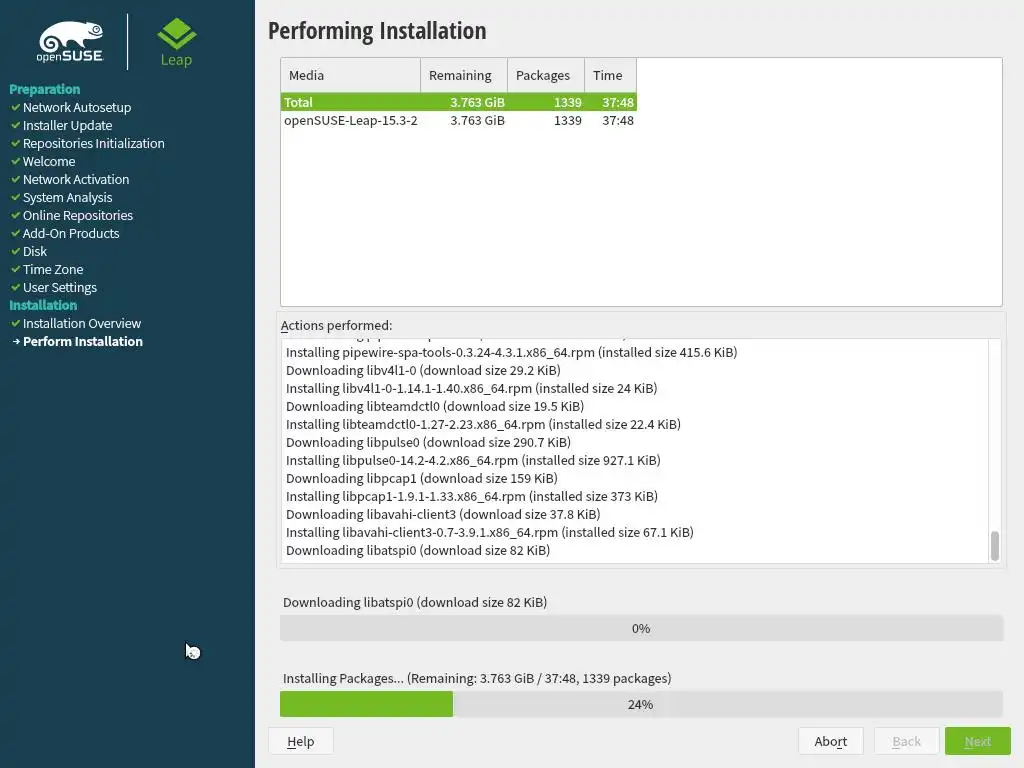Click the Installer Update step

[x=67, y=125]
